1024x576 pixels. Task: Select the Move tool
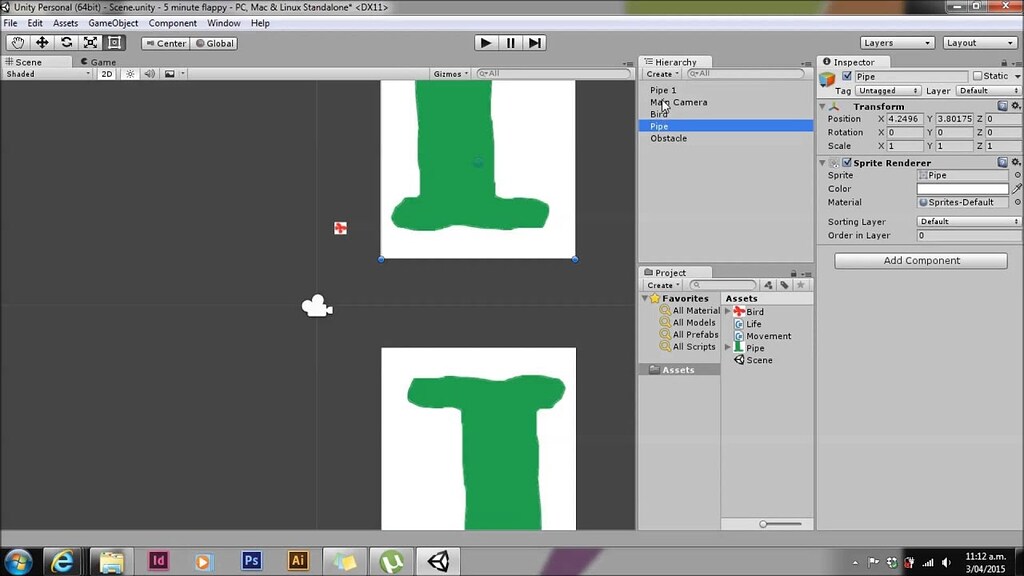click(40, 42)
